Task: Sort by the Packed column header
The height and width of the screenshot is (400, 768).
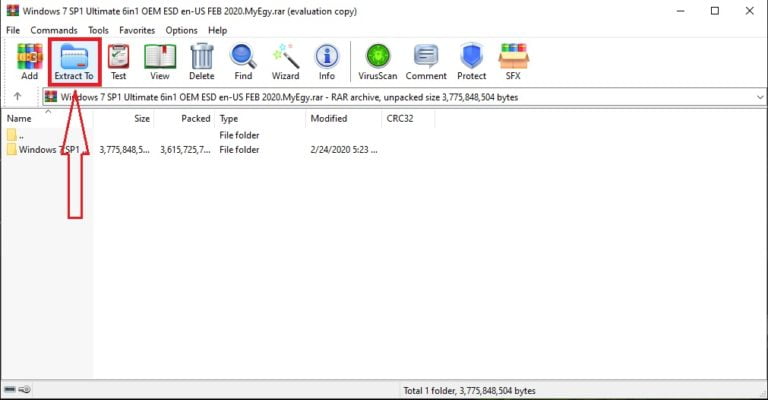Action: (184, 118)
